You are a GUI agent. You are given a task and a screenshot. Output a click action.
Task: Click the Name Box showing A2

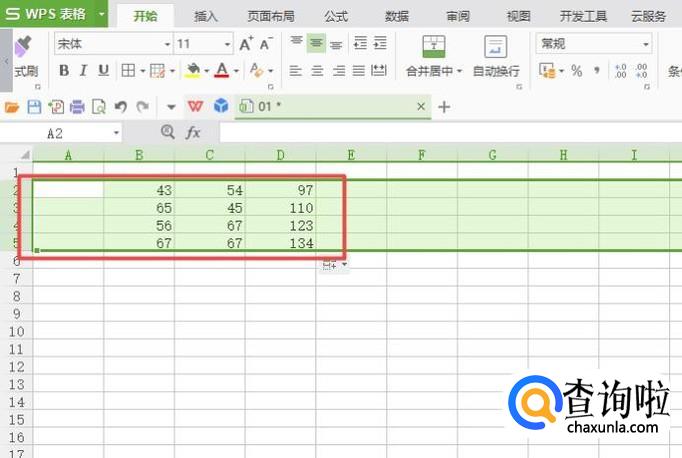pyautogui.click(x=61, y=133)
